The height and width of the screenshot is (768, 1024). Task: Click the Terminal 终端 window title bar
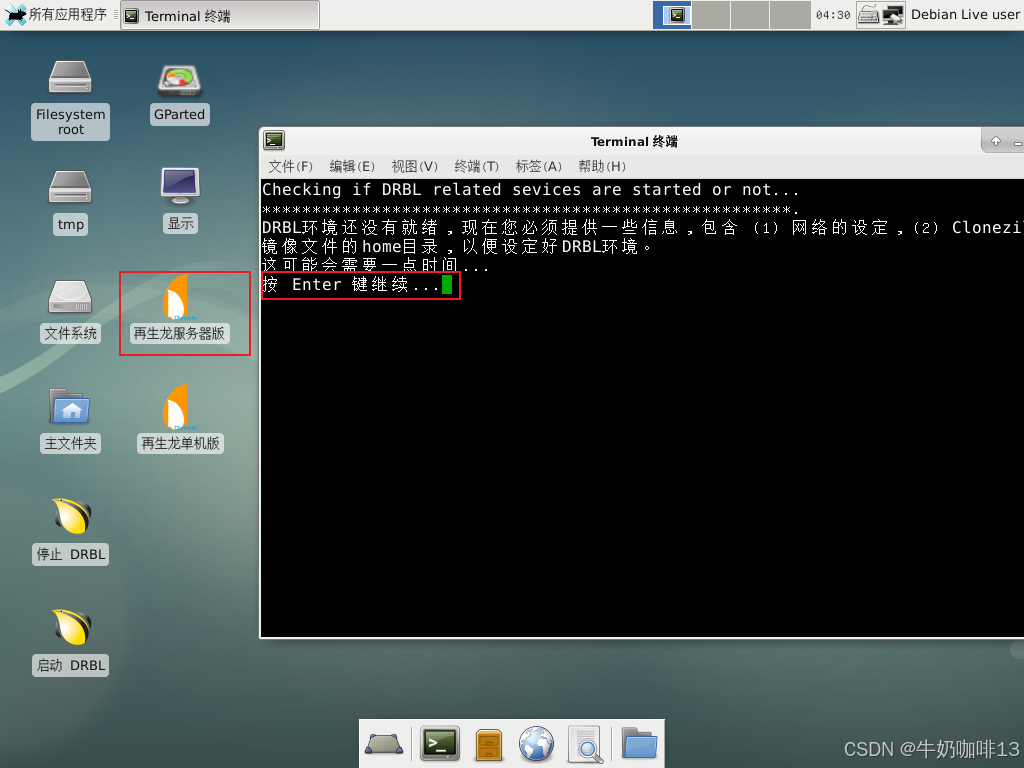tap(634, 141)
